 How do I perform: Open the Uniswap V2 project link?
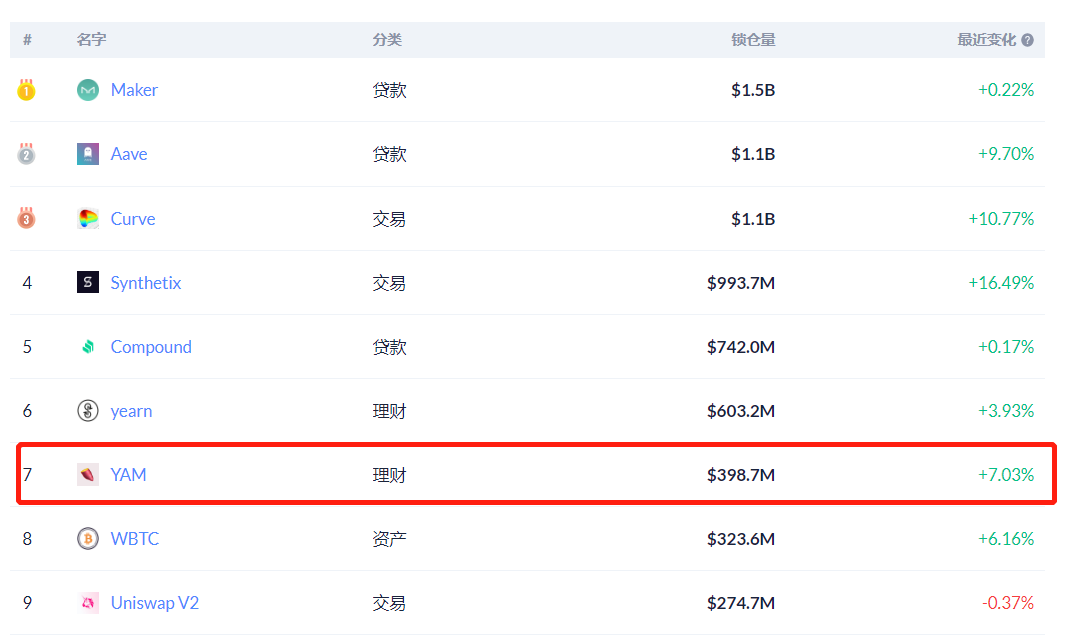coord(155,603)
